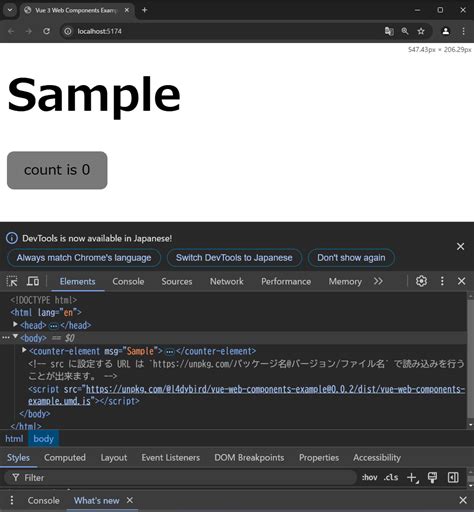Open a new browser tab
Image resolution: width=474 pixels, height=512 pixels.
click(144, 10)
